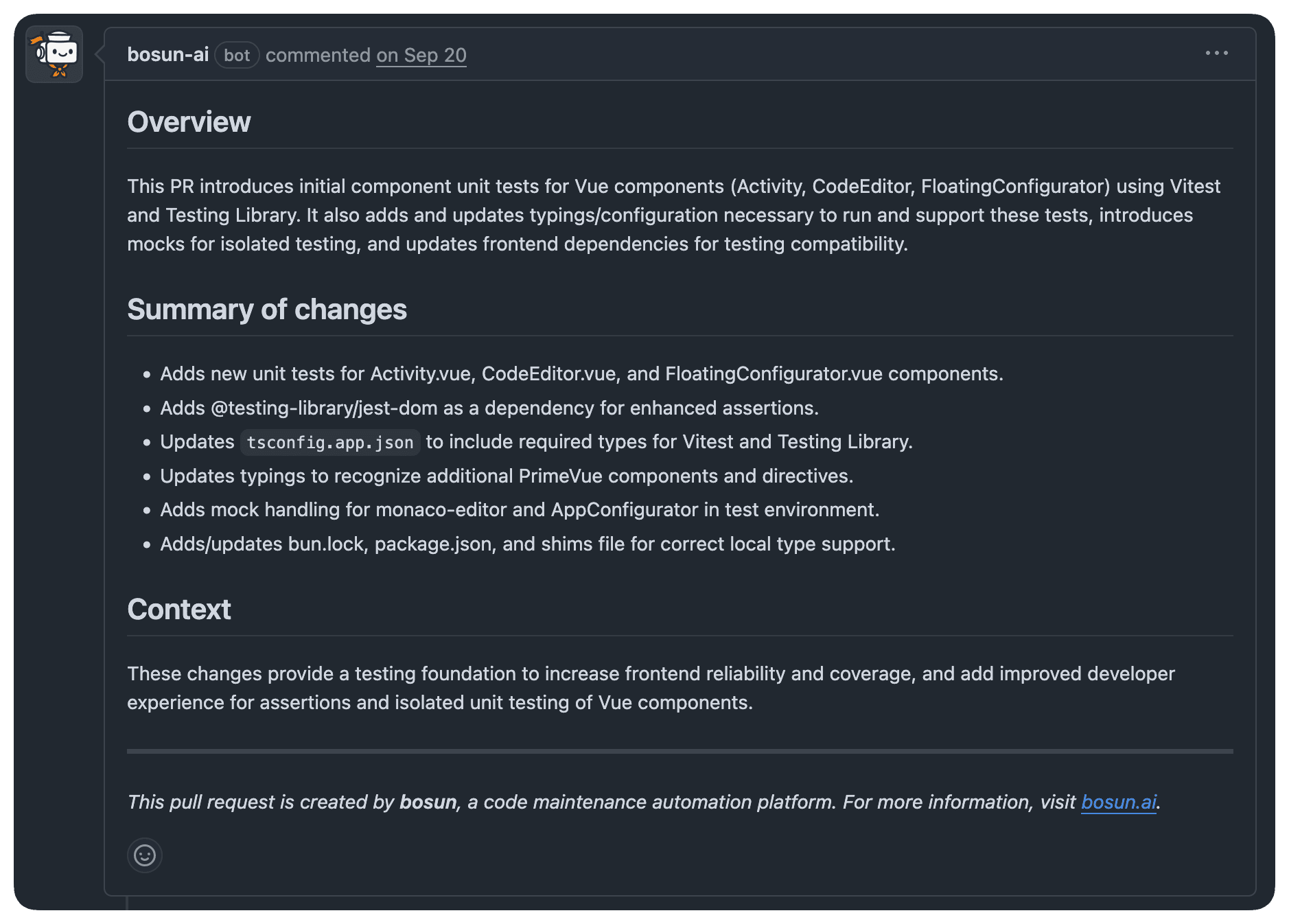Click the bot badge label
1289x924 pixels.
(237, 56)
